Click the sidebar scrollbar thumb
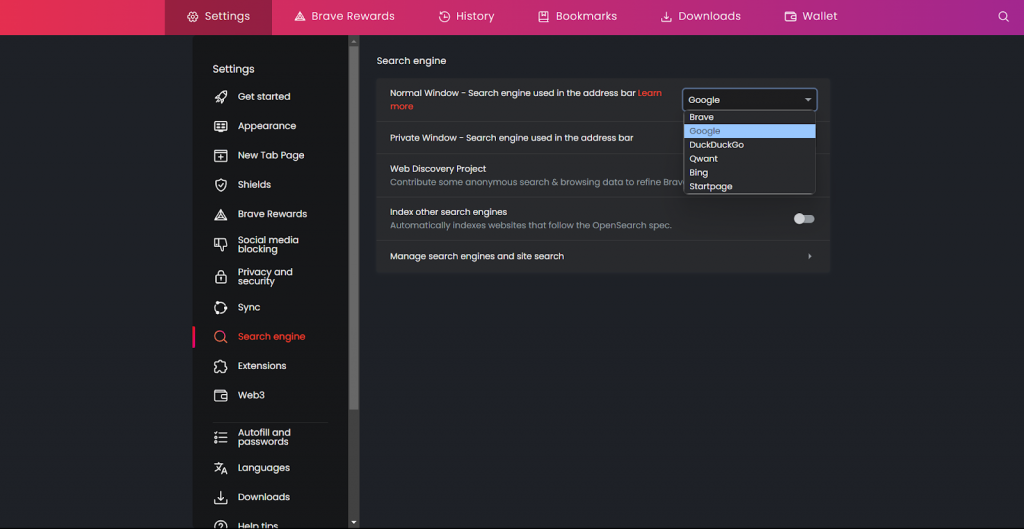1024x529 pixels. click(354, 227)
